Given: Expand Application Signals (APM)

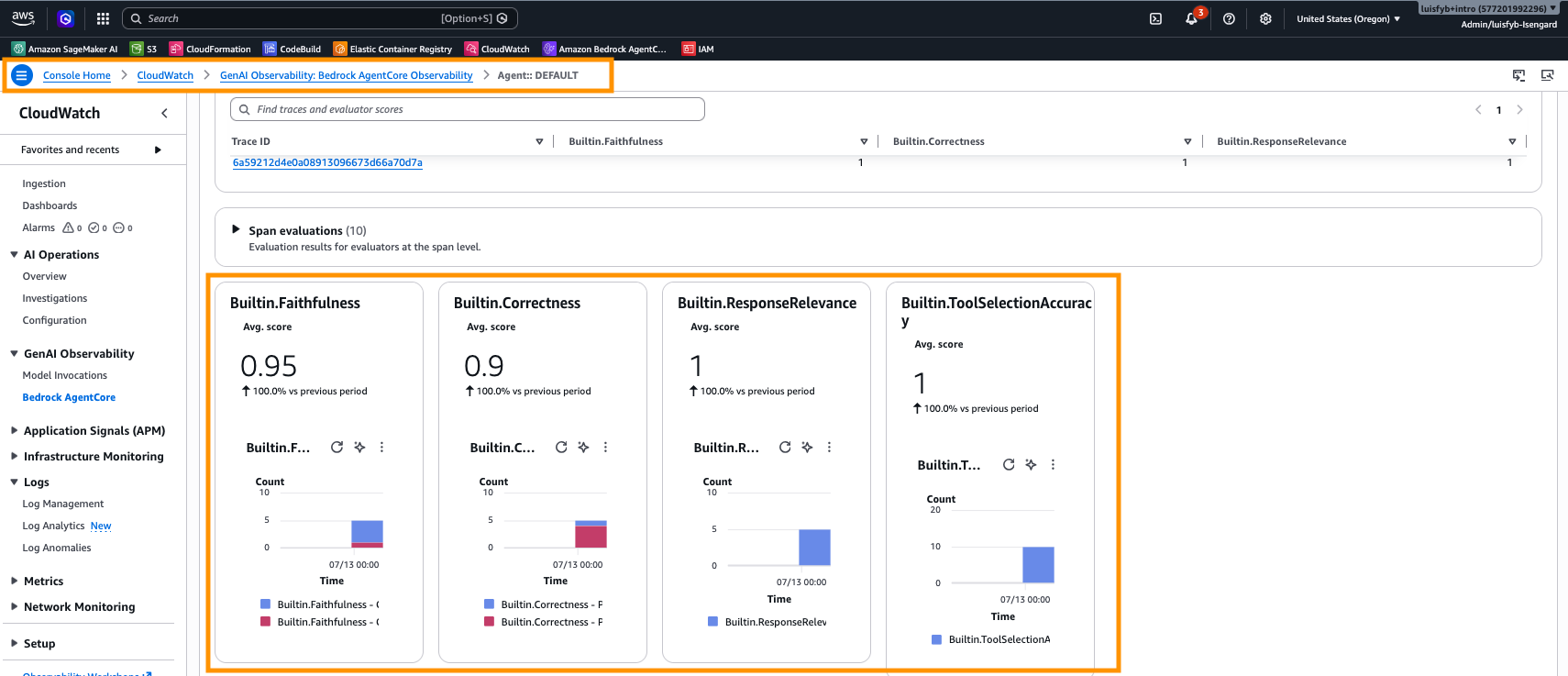Looking at the screenshot, I should click(14, 430).
